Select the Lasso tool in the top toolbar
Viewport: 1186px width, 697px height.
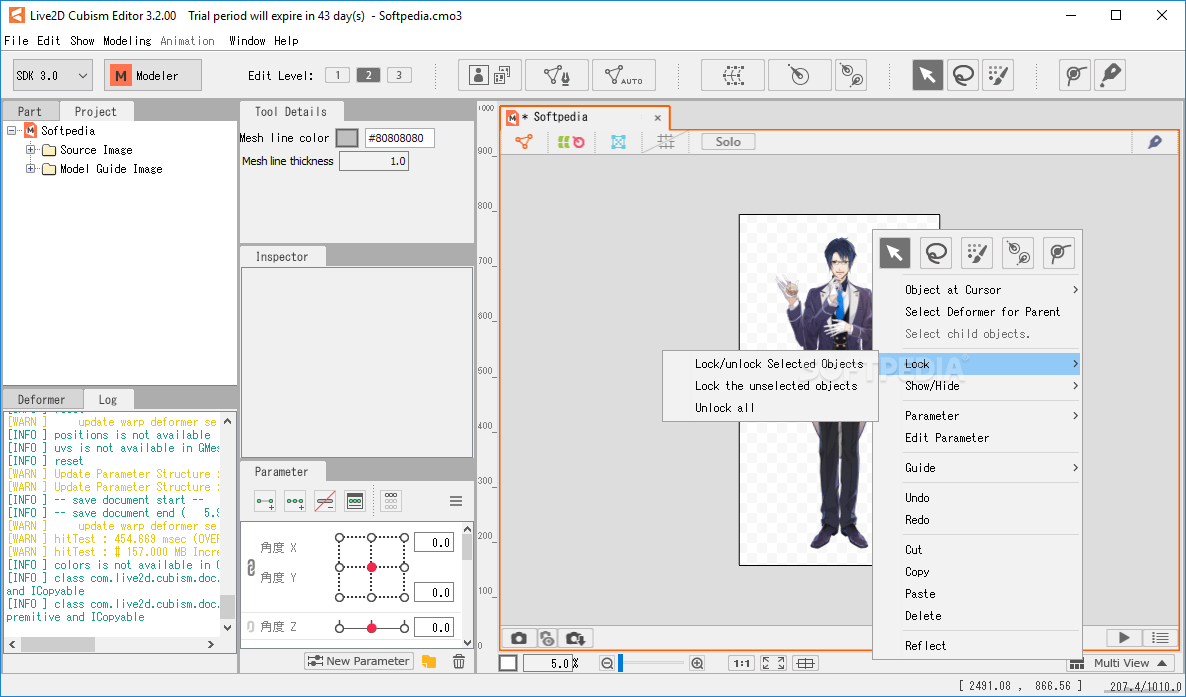click(963, 75)
